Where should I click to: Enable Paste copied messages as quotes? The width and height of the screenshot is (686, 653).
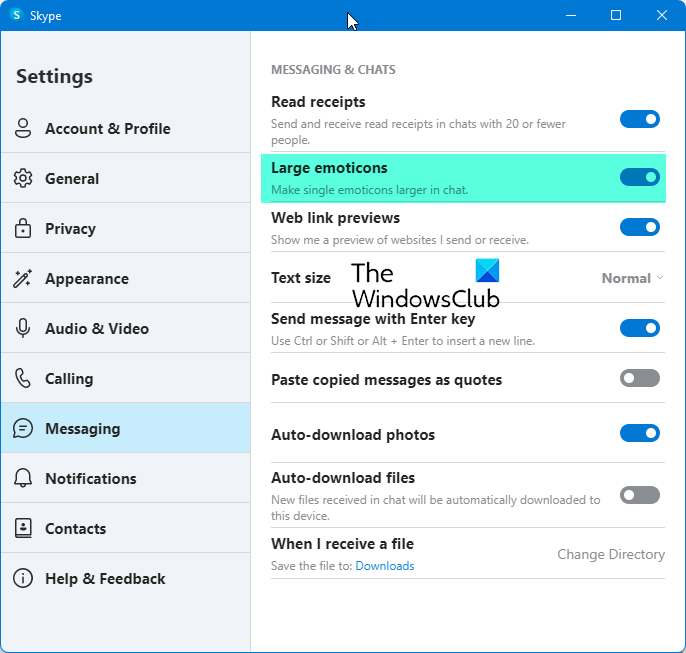(640, 378)
